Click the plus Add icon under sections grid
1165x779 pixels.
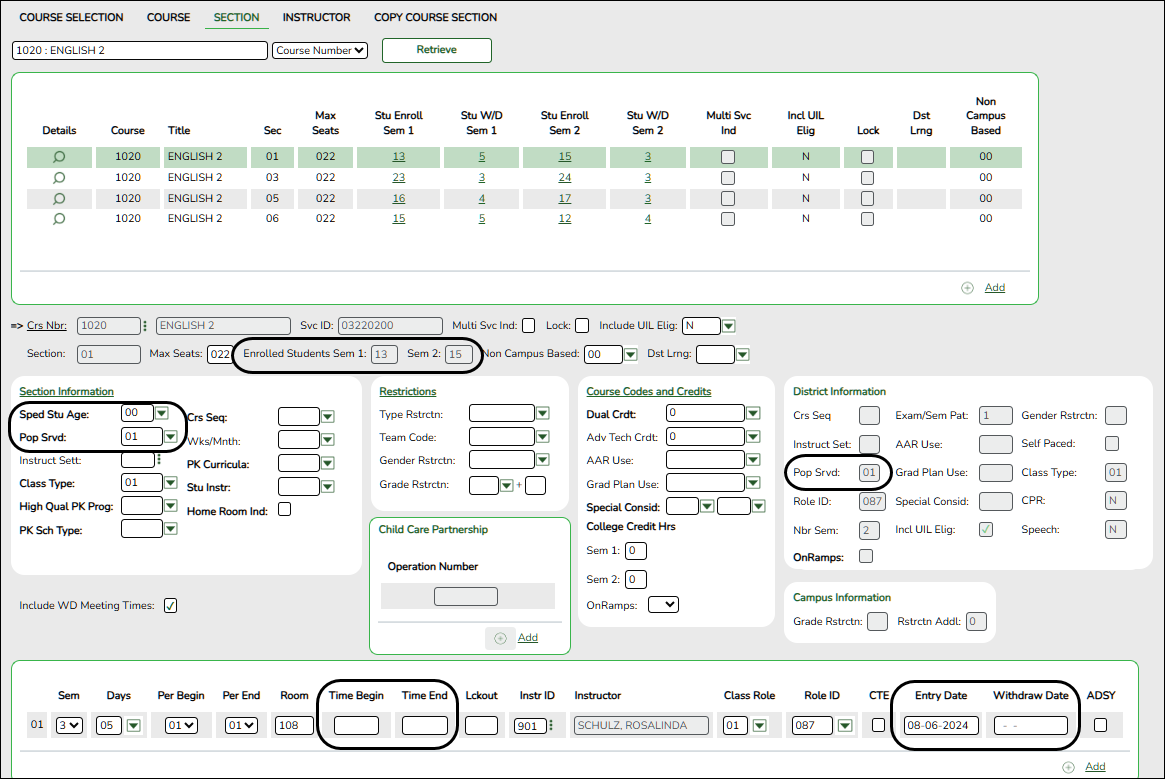pyautogui.click(x=967, y=288)
